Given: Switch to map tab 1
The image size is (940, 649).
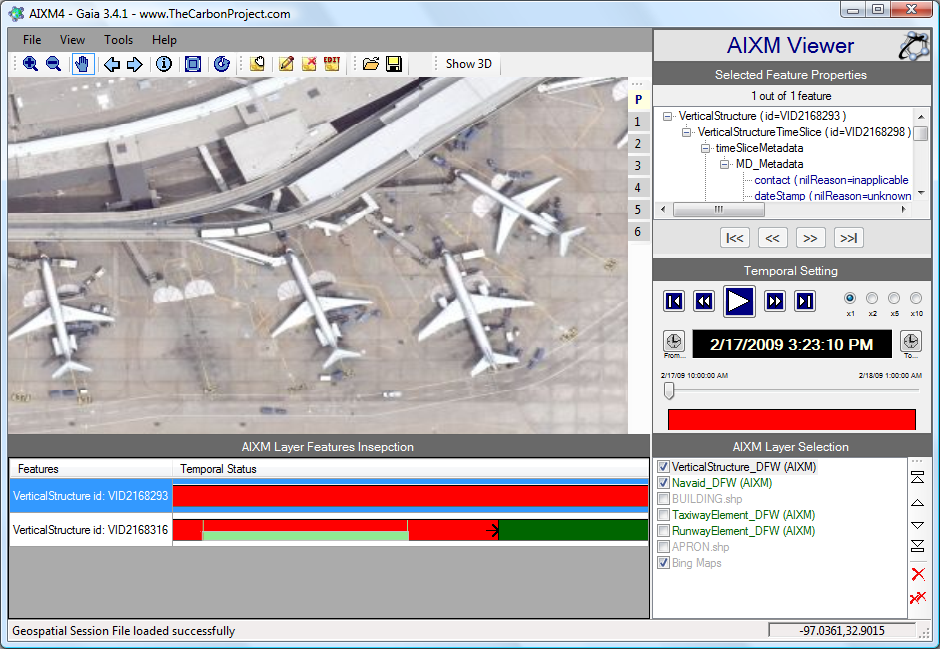Looking at the screenshot, I should (x=638, y=122).
